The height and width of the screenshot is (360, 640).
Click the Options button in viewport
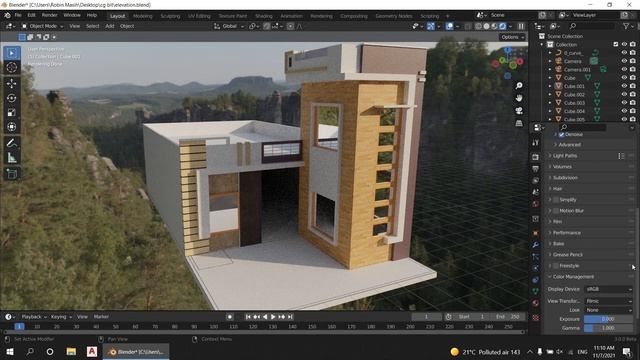512,37
